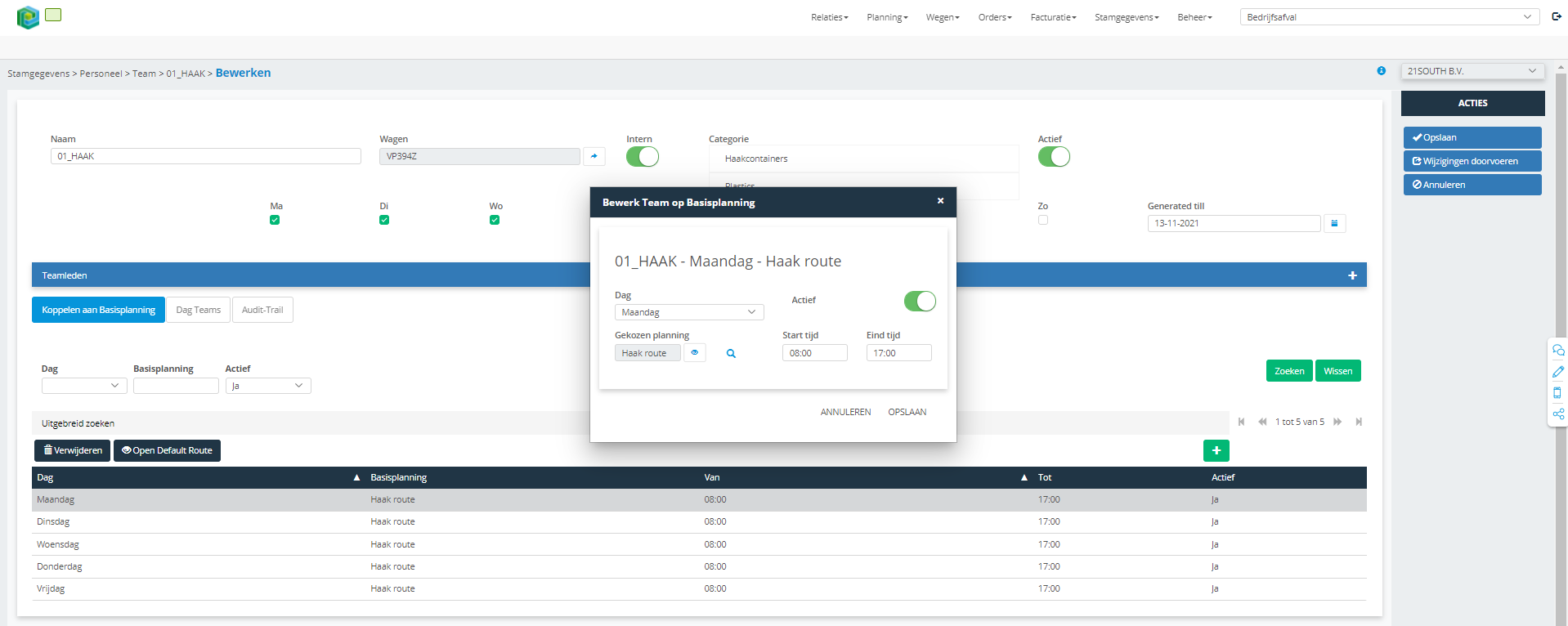Open the Dag dropdown in dialog
The width and height of the screenshot is (1568, 626).
(689, 312)
